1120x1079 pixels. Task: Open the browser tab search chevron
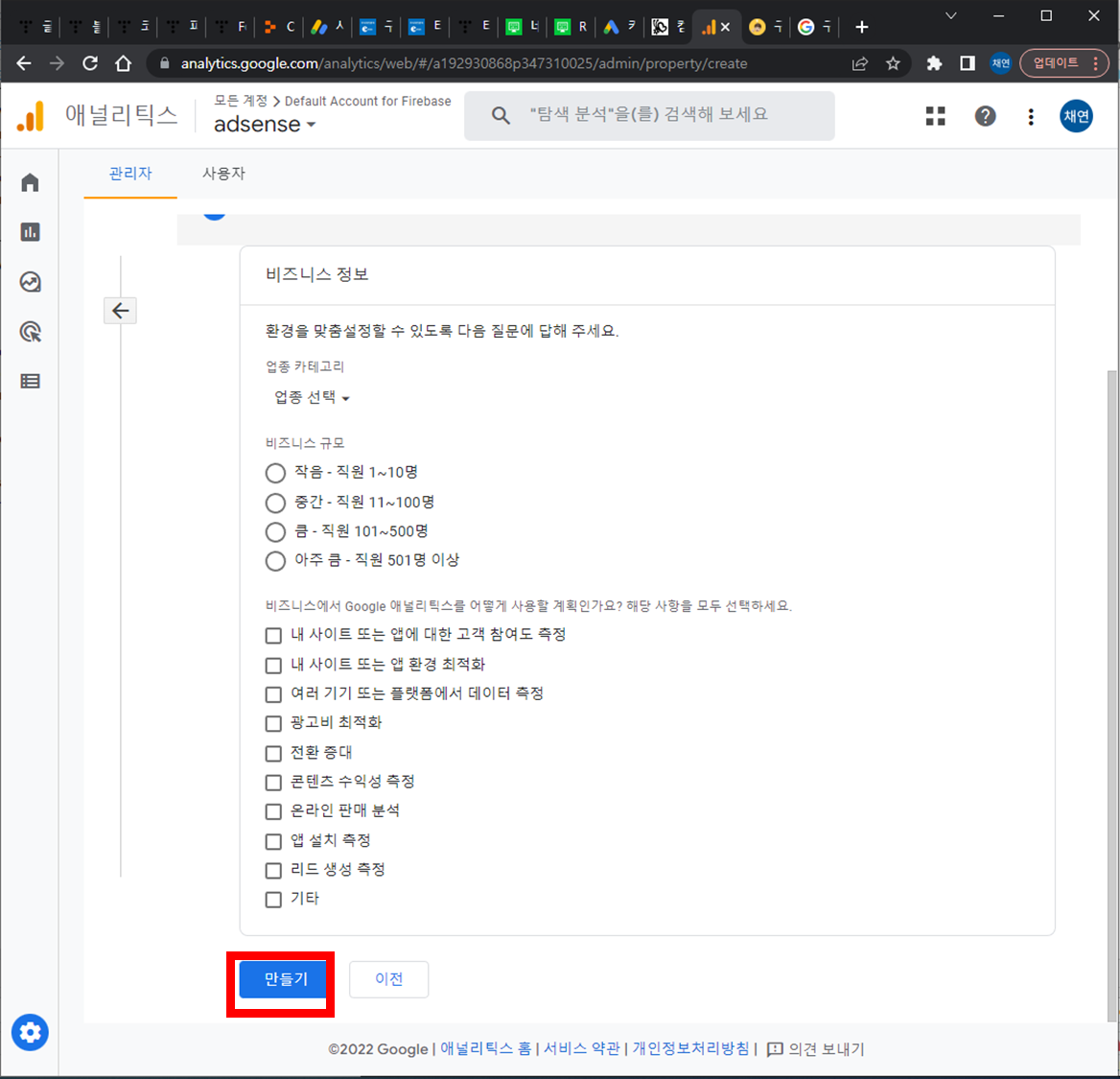[x=950, y=15]
